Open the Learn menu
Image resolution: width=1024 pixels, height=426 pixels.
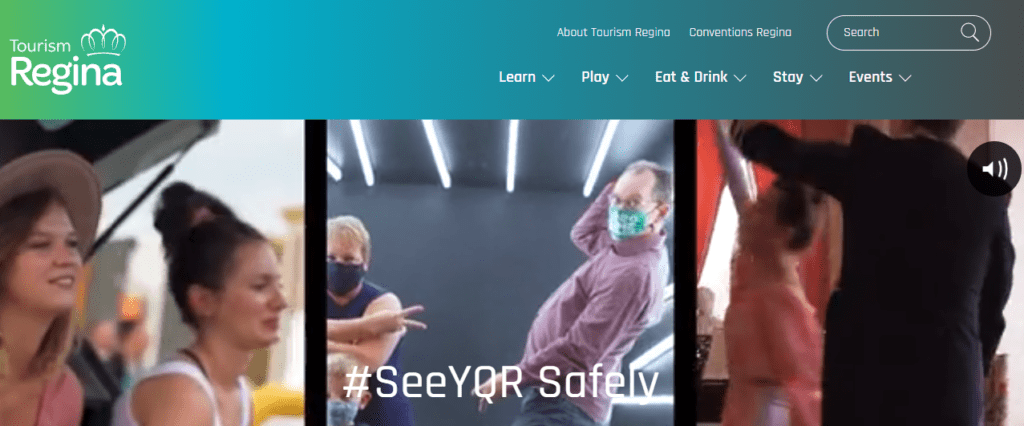(x=517, y=77)
